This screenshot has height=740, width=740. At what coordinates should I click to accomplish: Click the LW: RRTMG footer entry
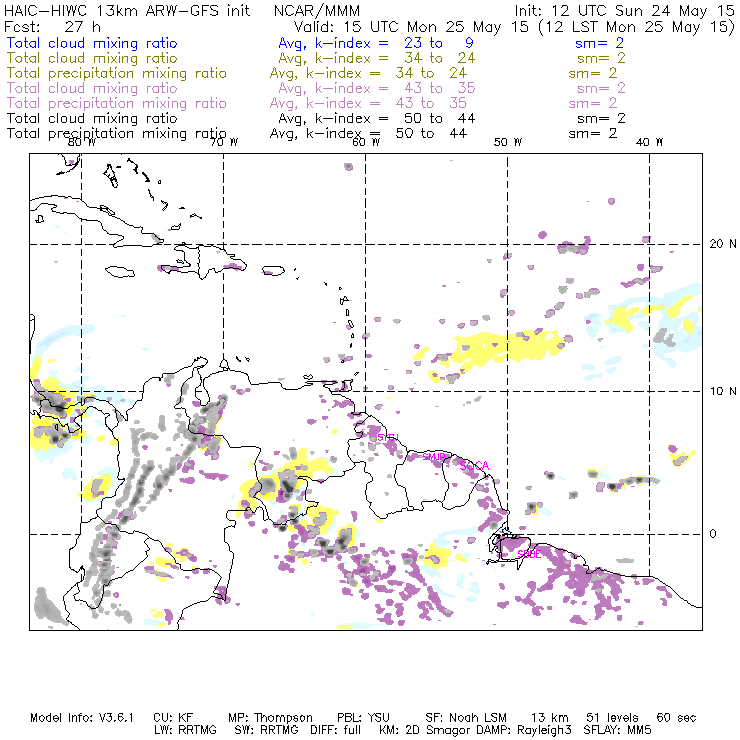[185, 730]
